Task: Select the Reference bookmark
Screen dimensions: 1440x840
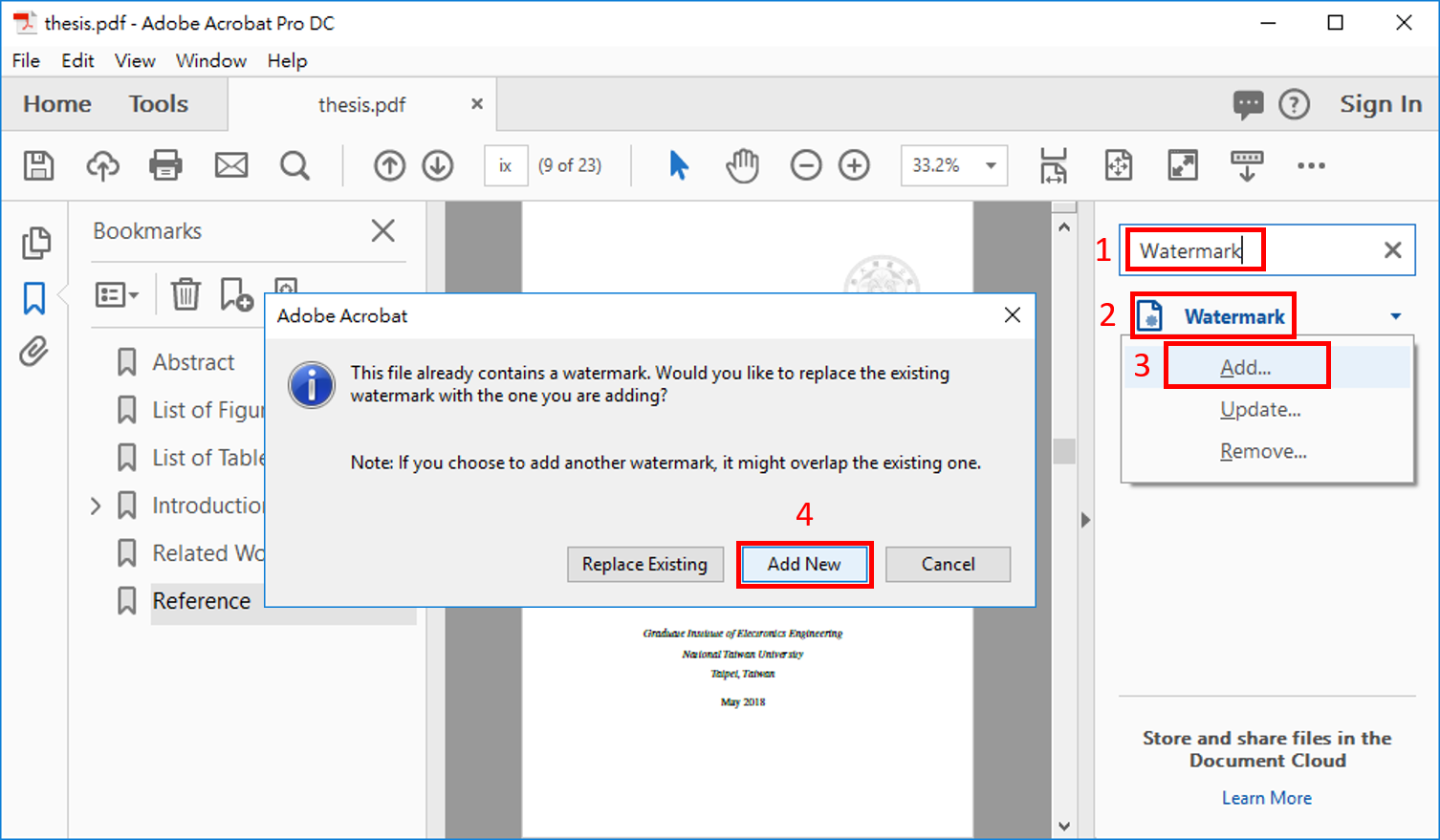Action: (x=202, y=601)
